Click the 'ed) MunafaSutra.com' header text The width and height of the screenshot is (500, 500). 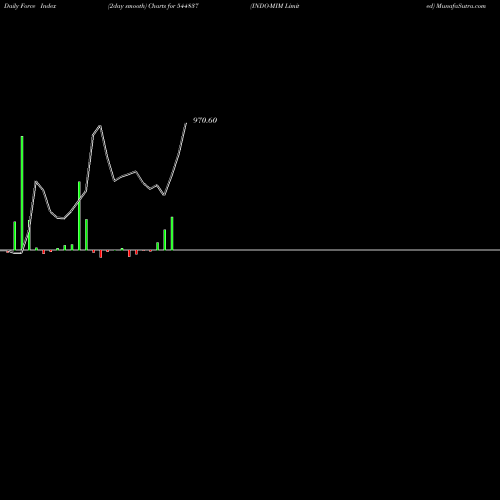(x=456, y=6)
